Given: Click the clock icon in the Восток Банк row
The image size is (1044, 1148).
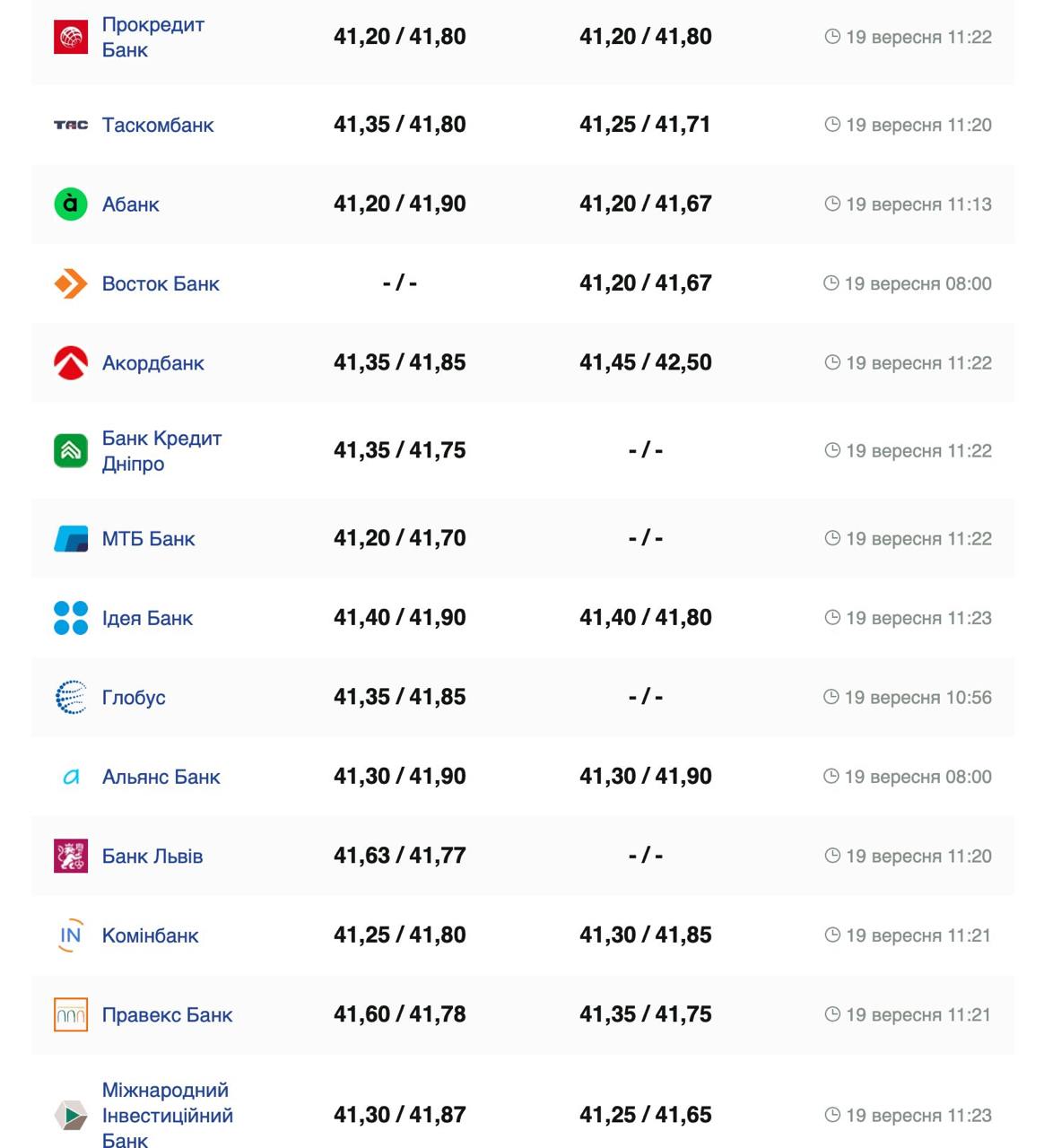Looking at the screenshot, I should (831, 283).
